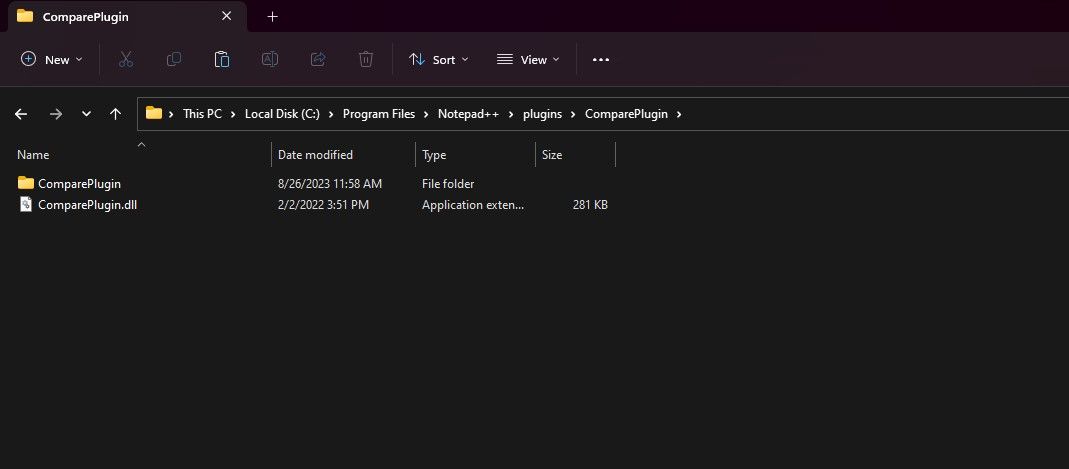The image size is (1069, 469).
Task: Navigate to Notepad++ in breadcrumb path
Action: [x=468, y=114]
